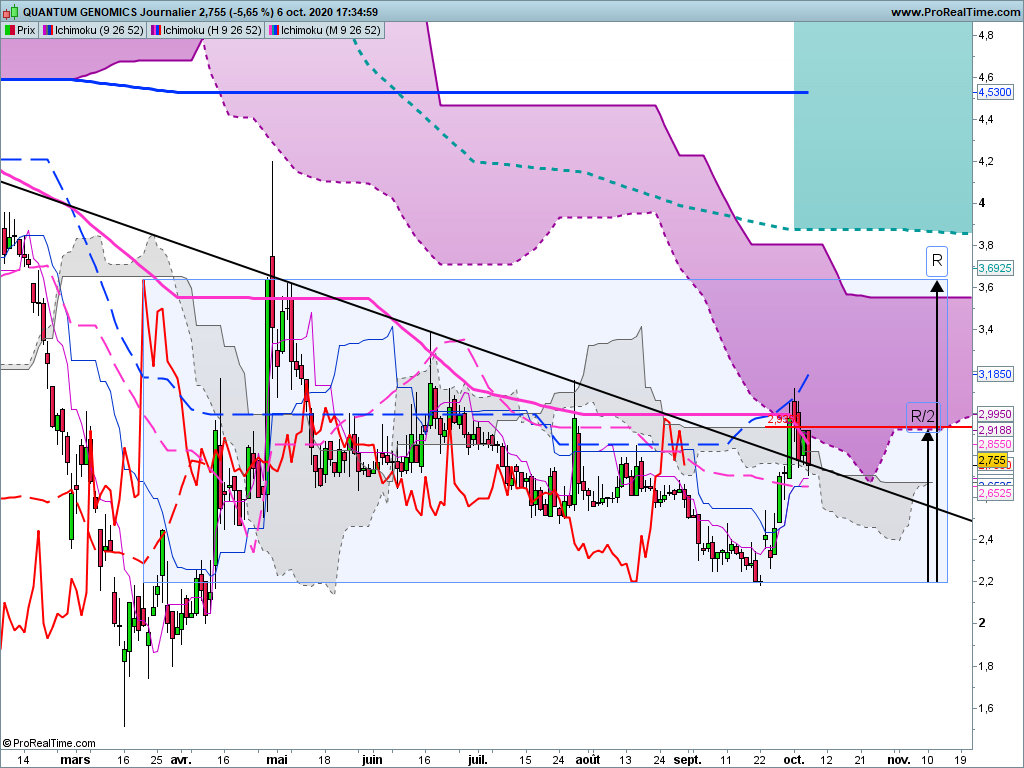Click the juil. label on the time axis
Viewport: 1024px width, 768px height.
[478, 760]
